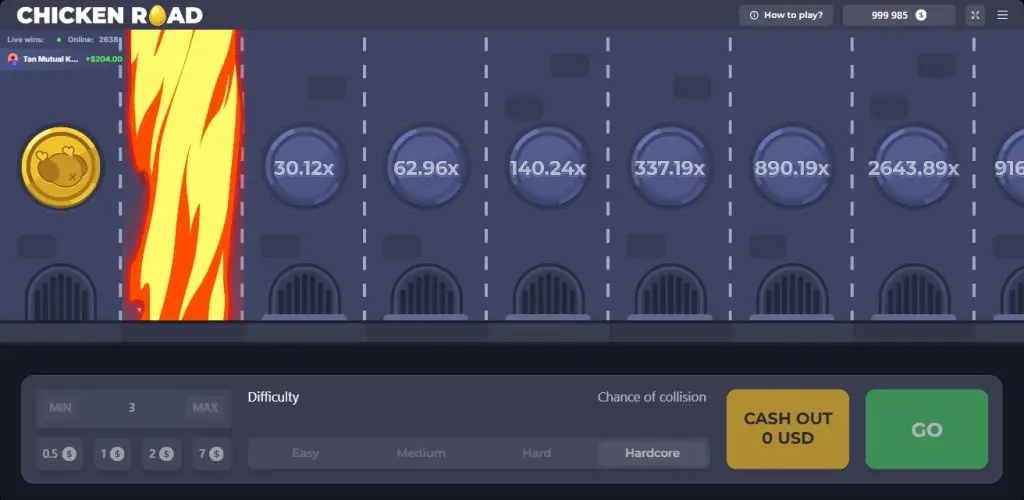Screen dimensions: 1024x500
Task: Open the How to play? guide
Action: tap(786, 15)
